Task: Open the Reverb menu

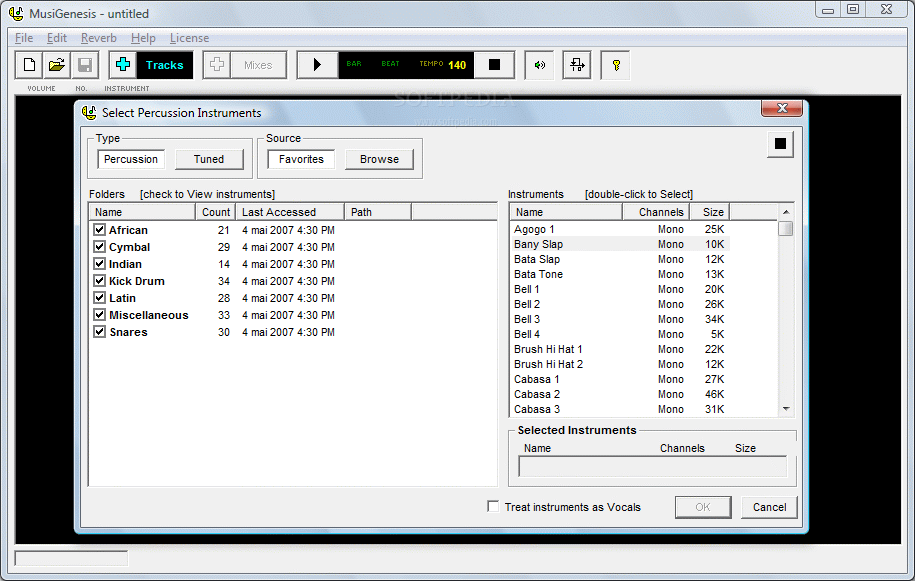Action: click(99, 38)
